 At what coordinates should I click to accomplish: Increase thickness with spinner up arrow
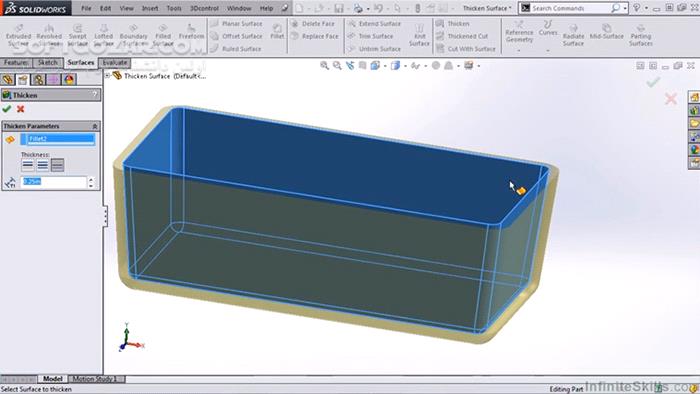click(91, 179)
